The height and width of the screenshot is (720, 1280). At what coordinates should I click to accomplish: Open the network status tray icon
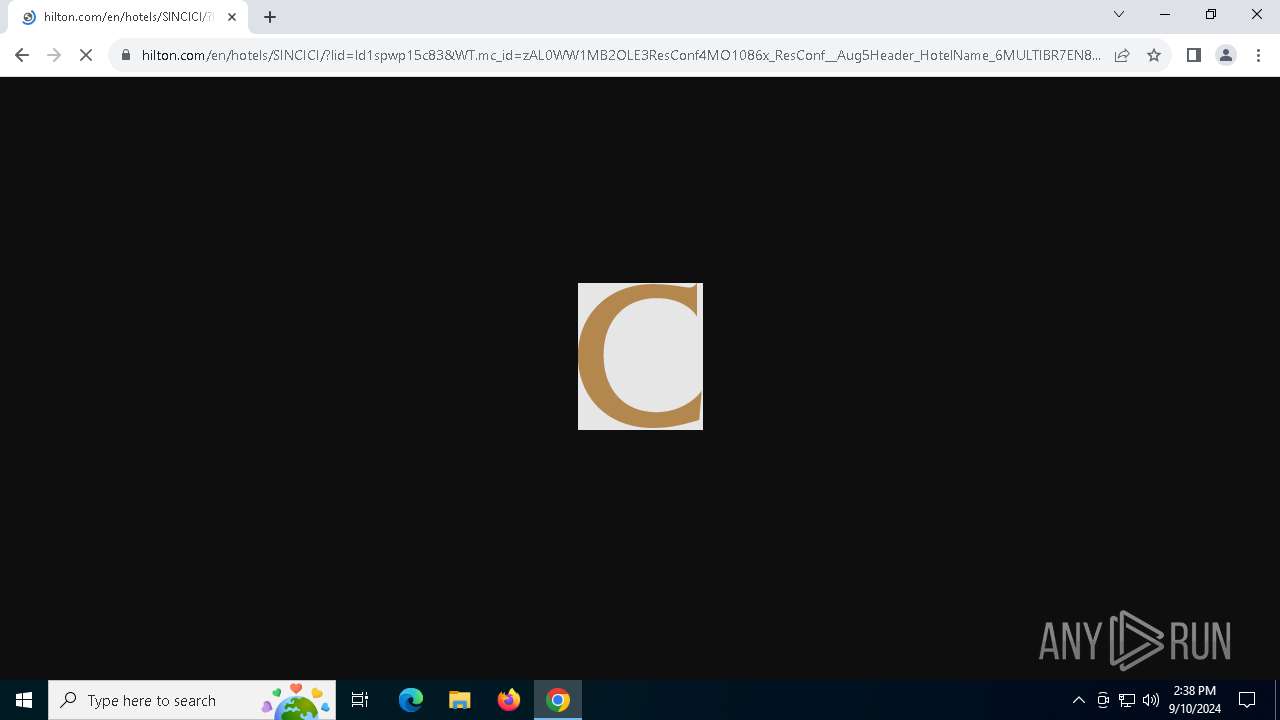pyautogui.click(x=1127, y=700)
